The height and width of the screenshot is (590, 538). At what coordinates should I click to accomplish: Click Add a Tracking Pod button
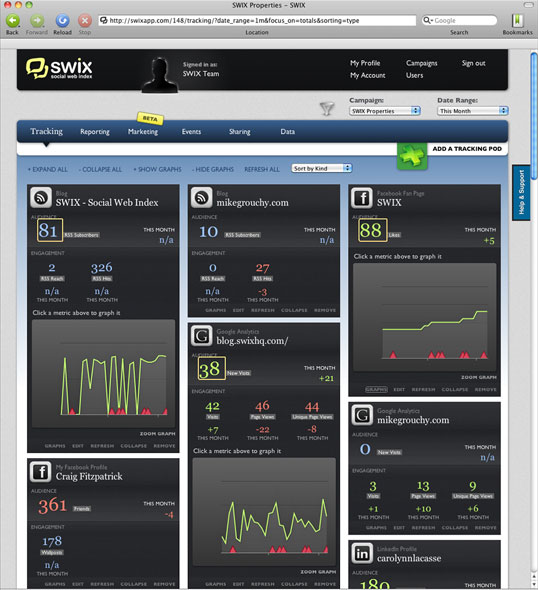tap(467, 149)
